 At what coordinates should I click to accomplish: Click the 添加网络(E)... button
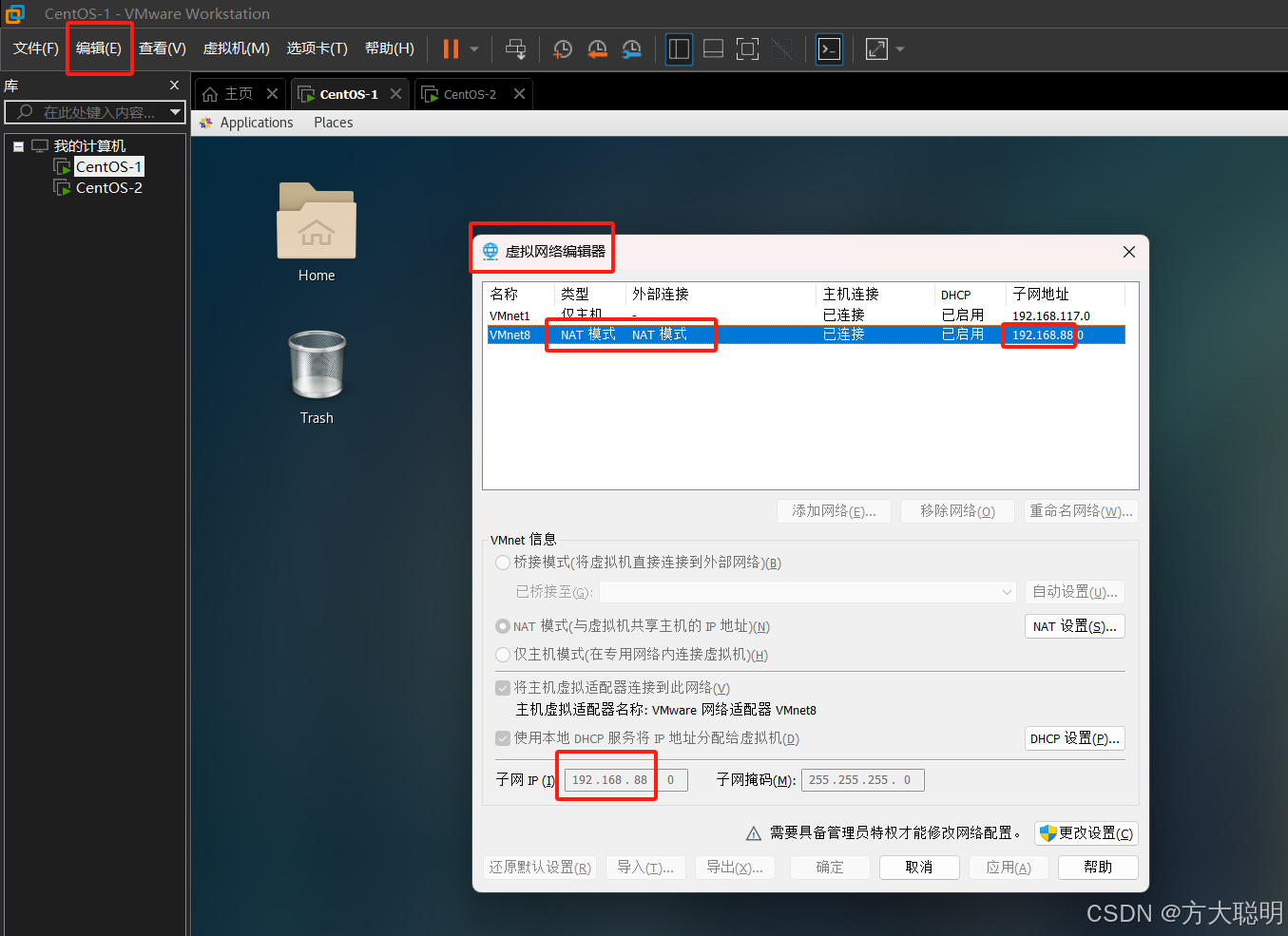click(834, 511)
